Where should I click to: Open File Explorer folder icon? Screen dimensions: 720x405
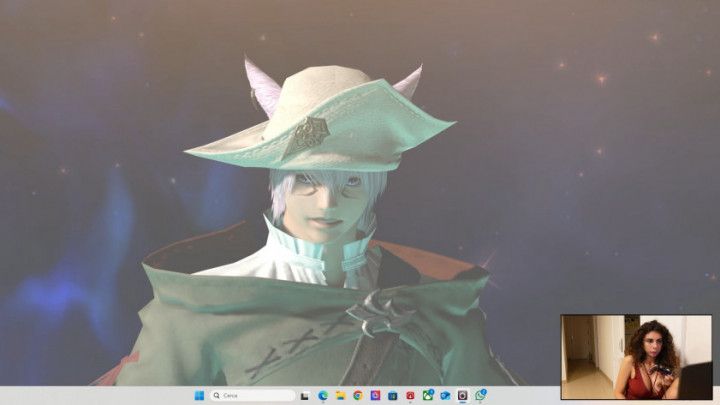[x=340, y=395]
